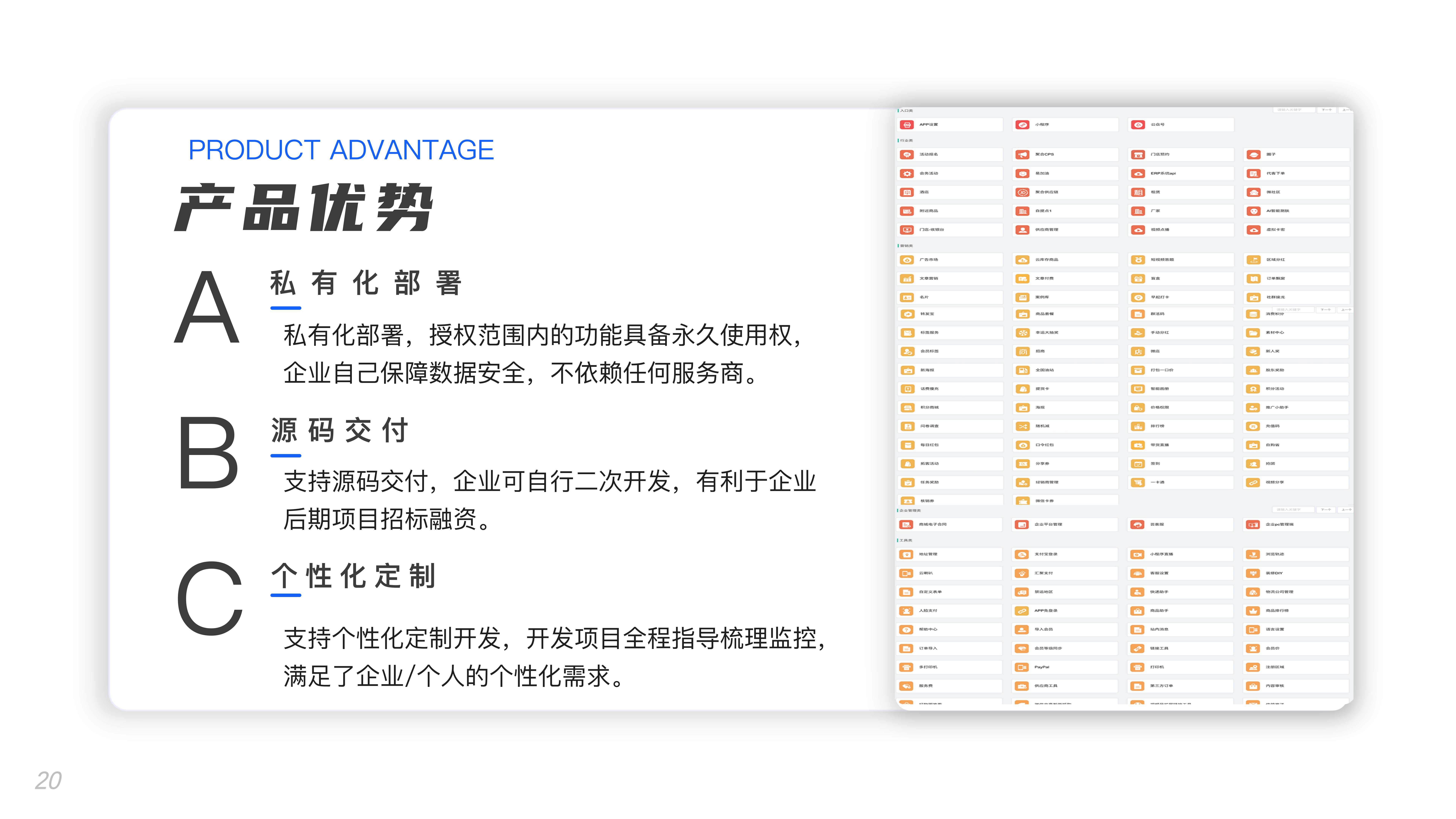Image resolution: width=1456 pixels, height=819 pixels.
Task: Click the 源码交付 subheading
Action: click(340, 430)
